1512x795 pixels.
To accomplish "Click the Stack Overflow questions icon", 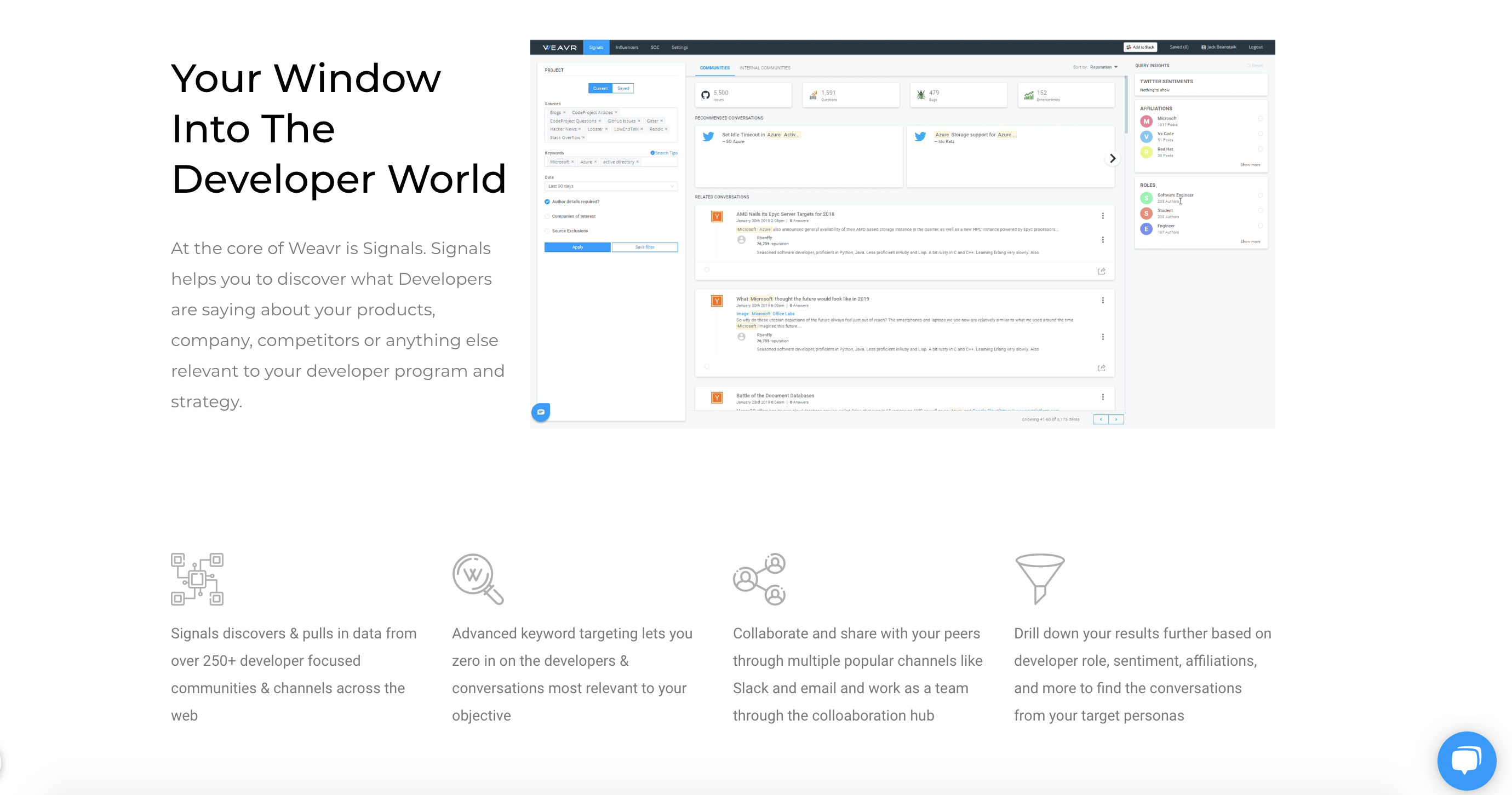I will [813, 95].
